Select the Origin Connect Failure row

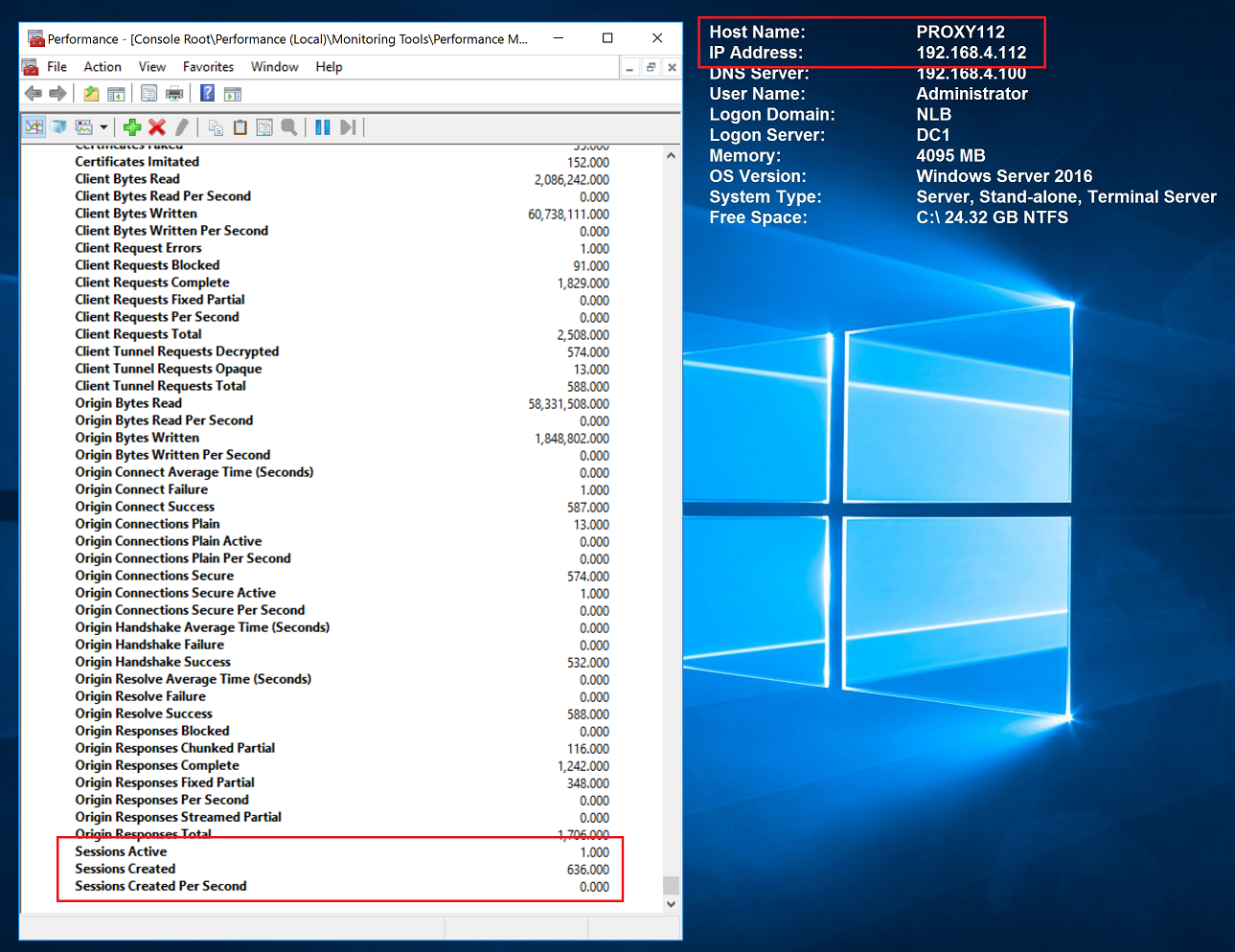342,489
